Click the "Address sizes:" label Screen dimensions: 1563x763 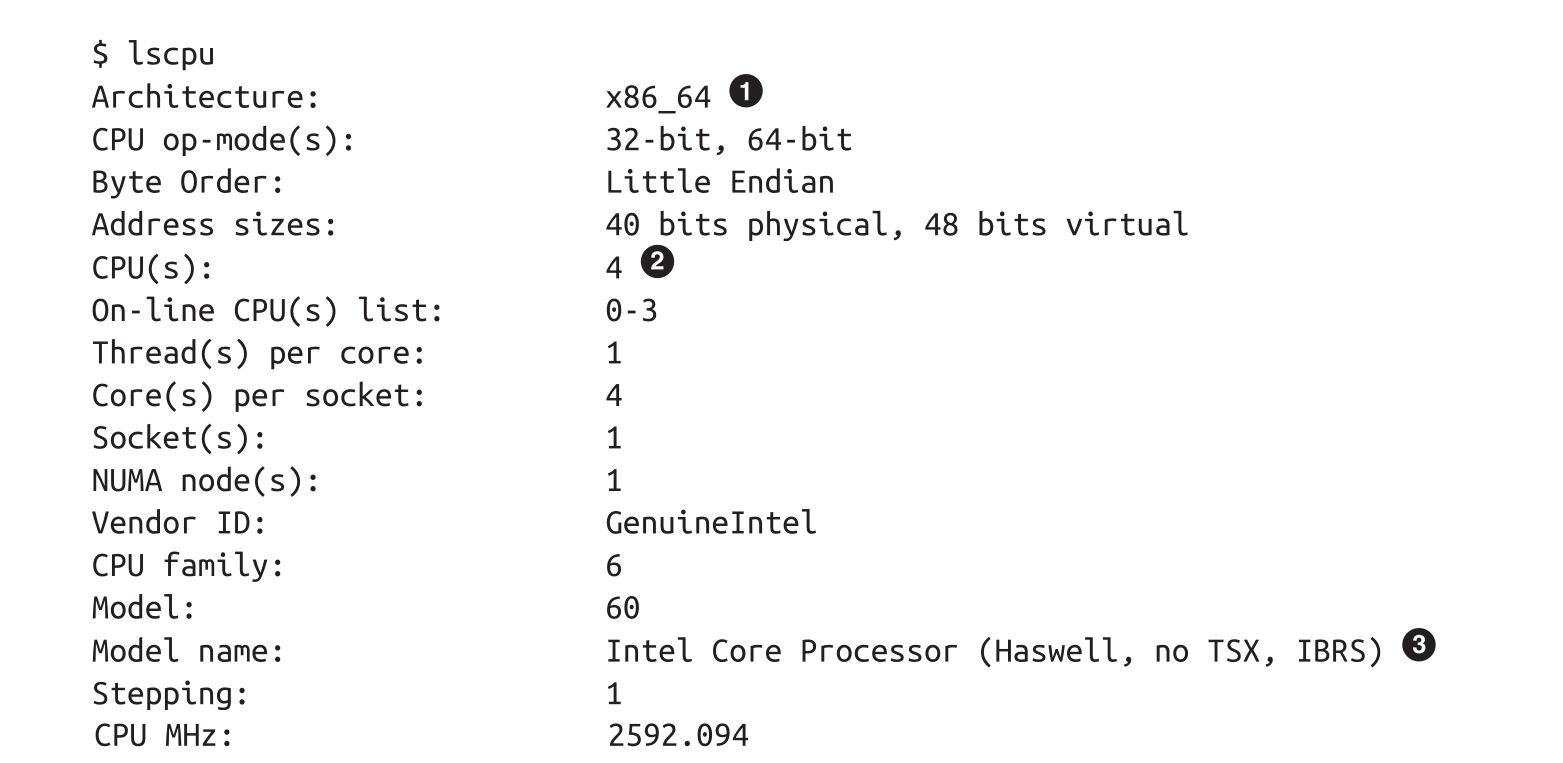click(214, 225)
